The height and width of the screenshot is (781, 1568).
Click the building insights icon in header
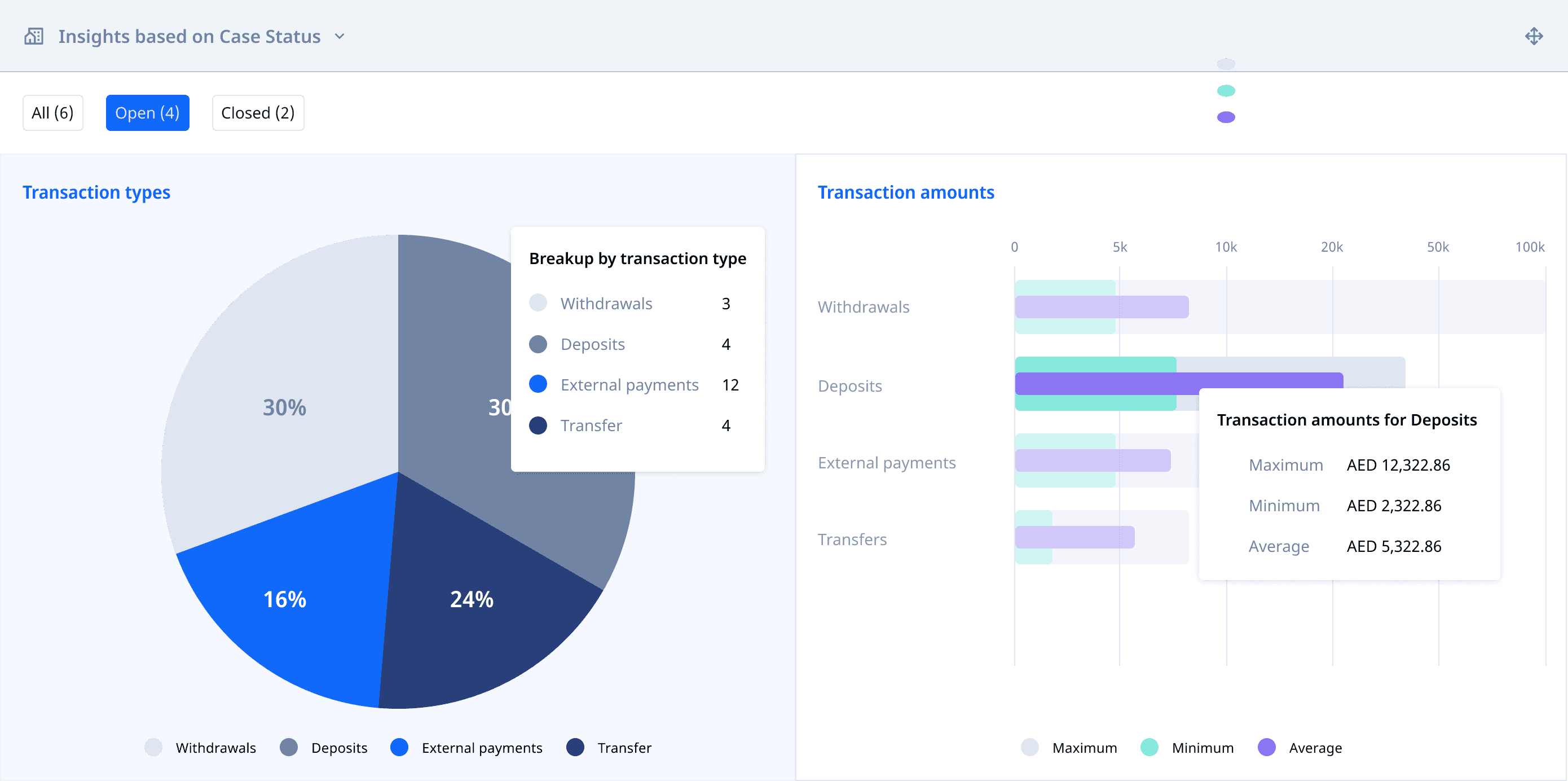click(x=33, y=37)
